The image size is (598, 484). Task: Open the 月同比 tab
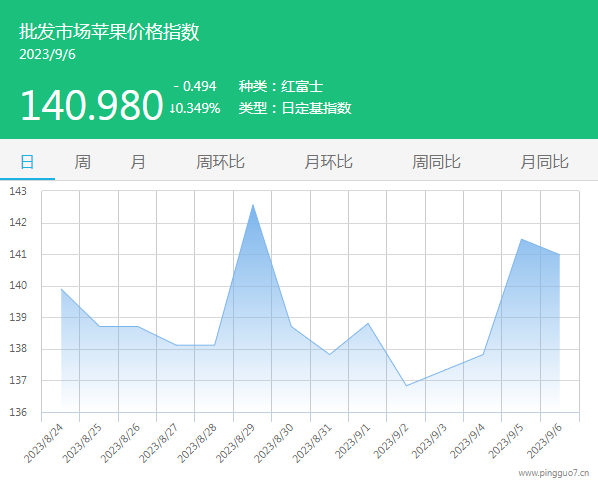545,162
